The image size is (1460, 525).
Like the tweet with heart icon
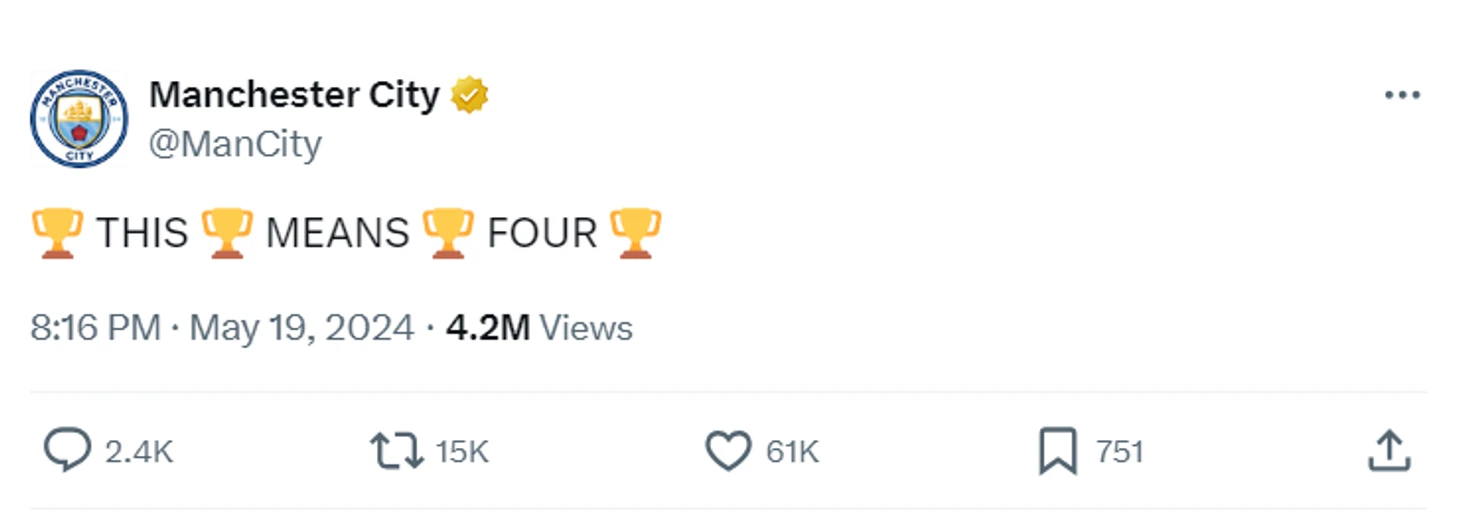(x=728, y=452)
